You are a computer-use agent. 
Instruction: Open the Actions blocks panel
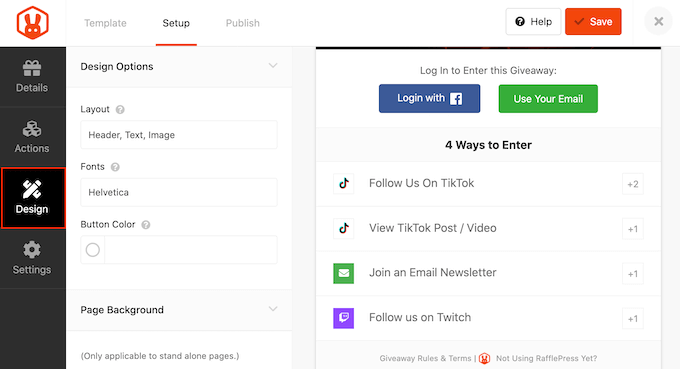click(32, 137)
